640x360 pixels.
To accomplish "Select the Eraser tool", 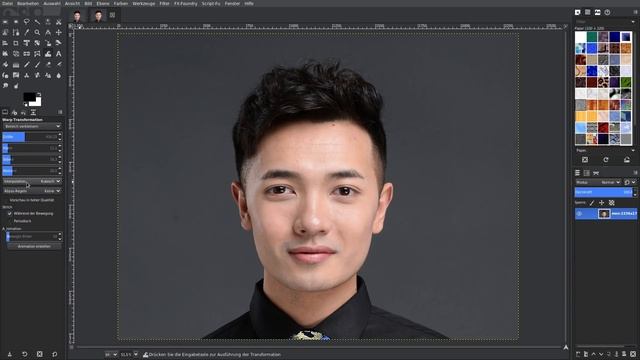I will [48, 64].
